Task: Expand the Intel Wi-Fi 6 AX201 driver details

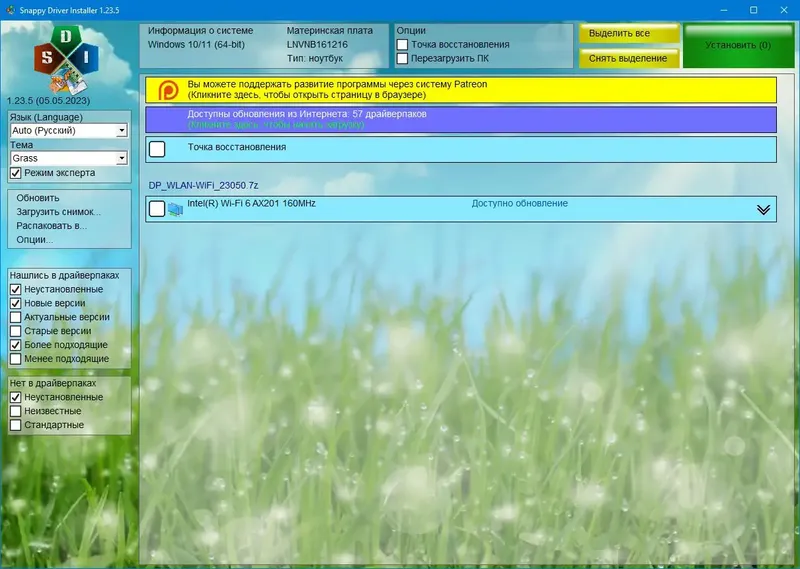Action: 763,210
